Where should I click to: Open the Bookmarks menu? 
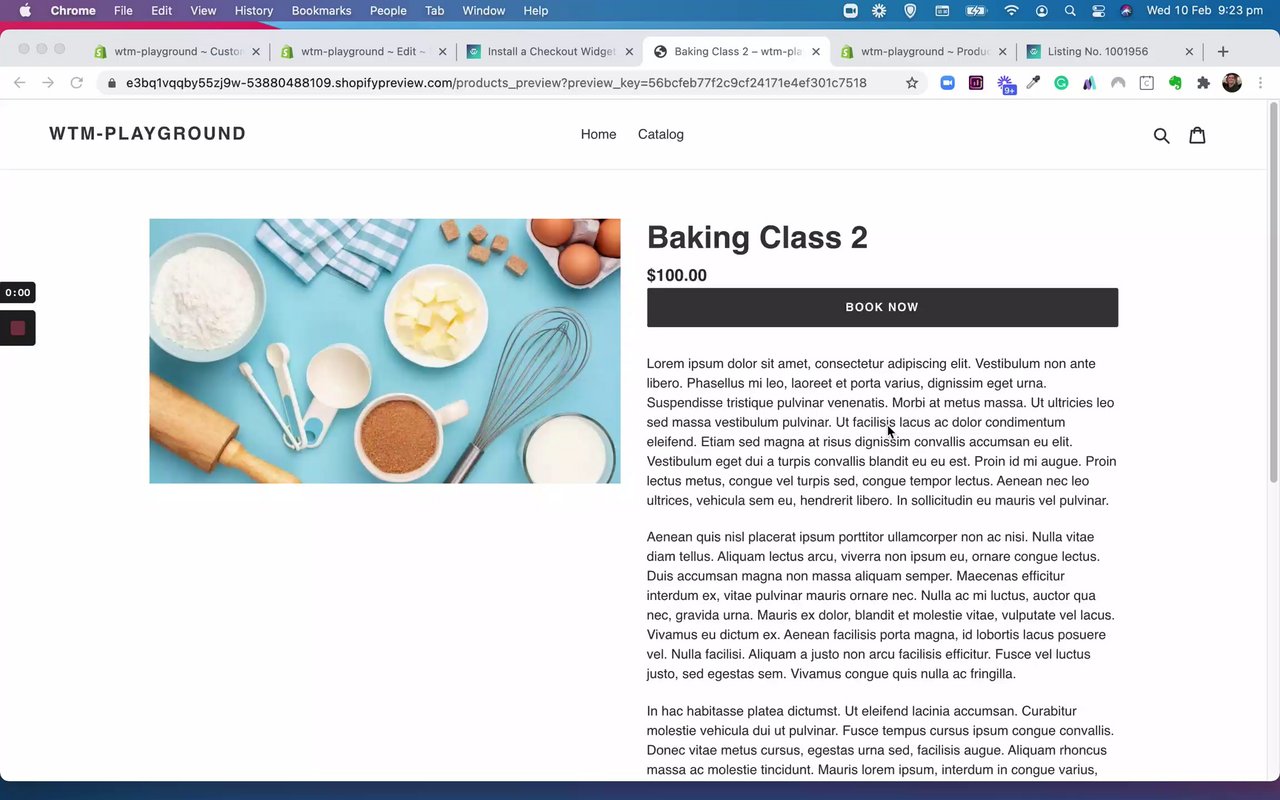pyautogui.click(x=321, y=11)
